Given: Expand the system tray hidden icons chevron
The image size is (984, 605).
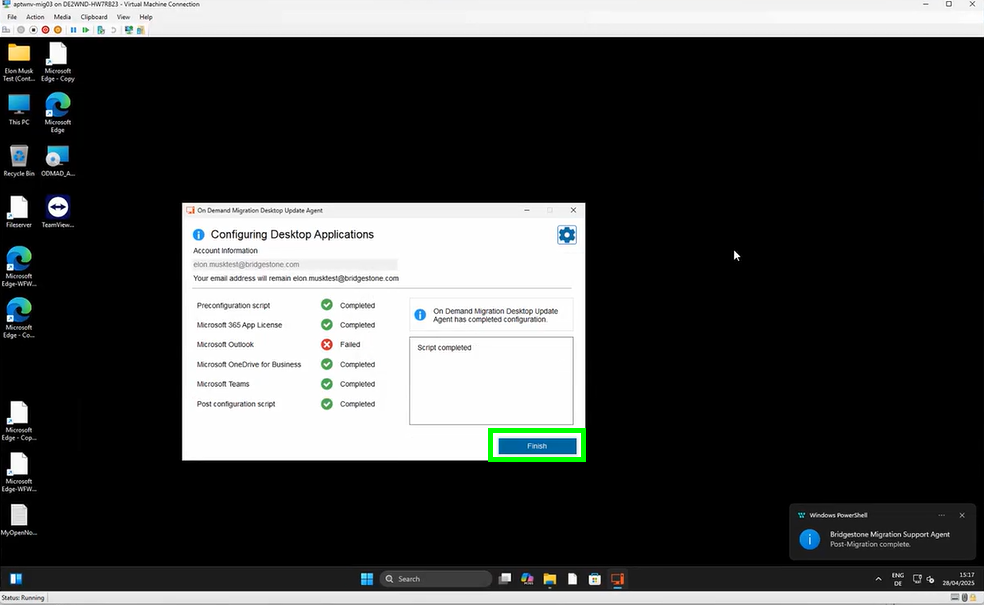Looking at the screenshot, I should (x=879, y=579).
